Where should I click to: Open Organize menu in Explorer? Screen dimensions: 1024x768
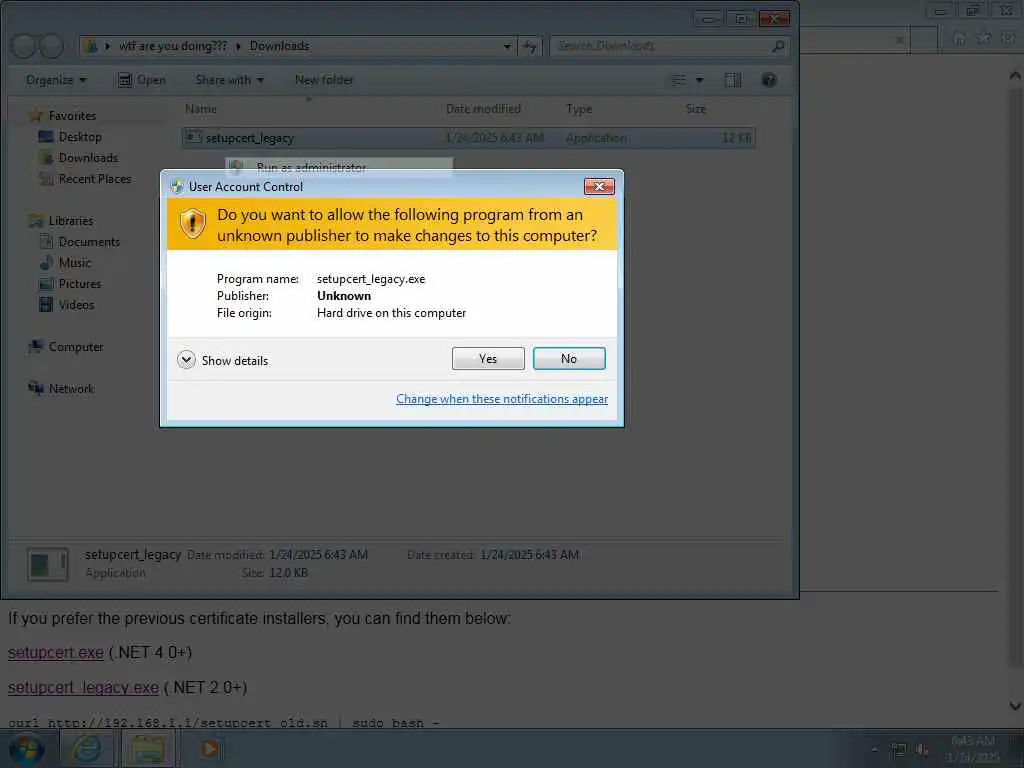(x=56, y=80)
